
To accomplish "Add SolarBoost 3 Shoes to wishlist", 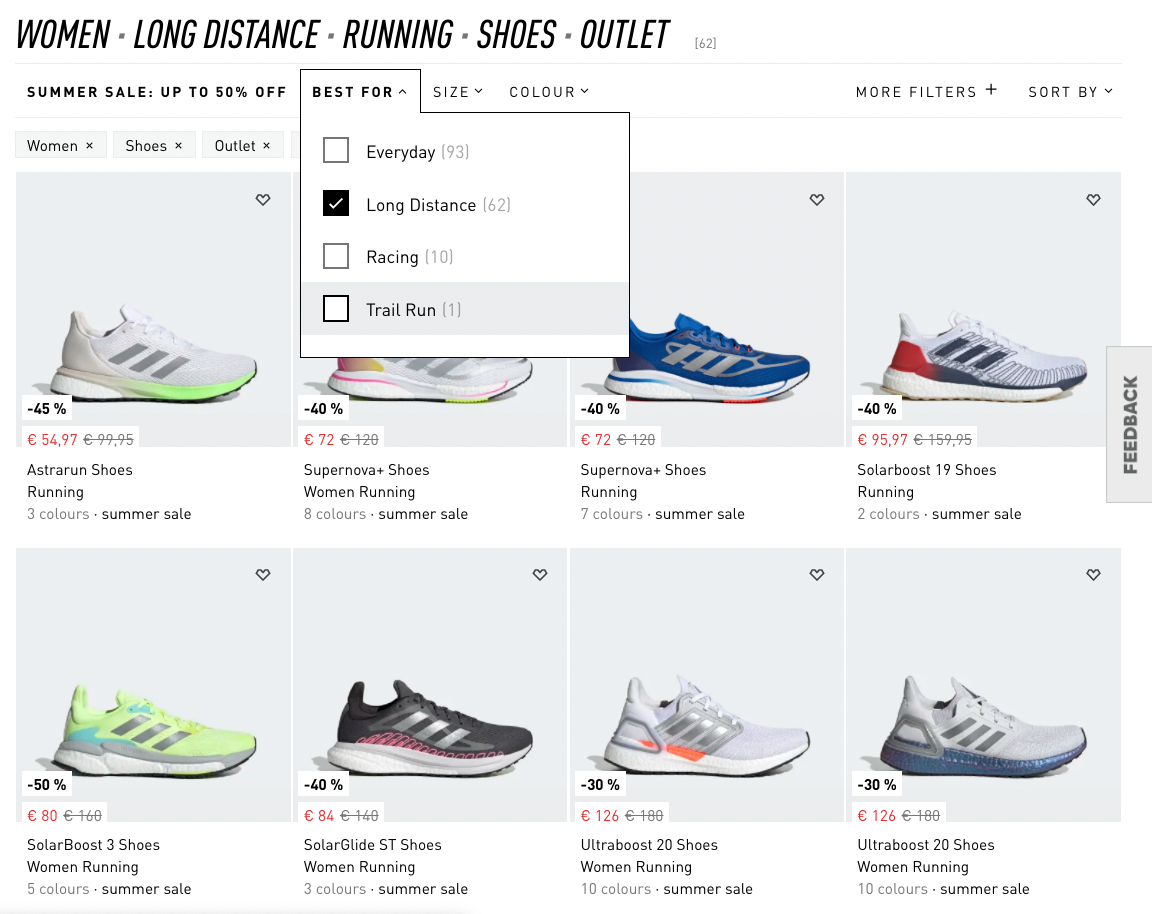I will coord(263,574).
